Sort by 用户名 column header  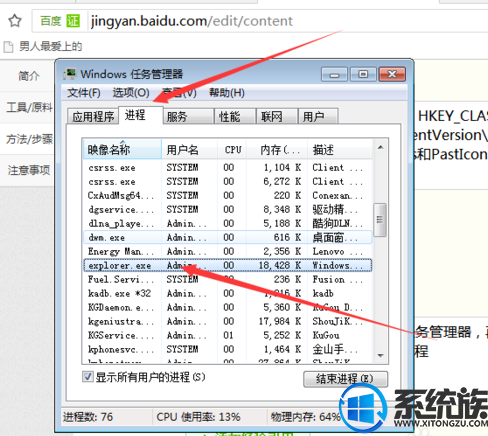point(190,150)
